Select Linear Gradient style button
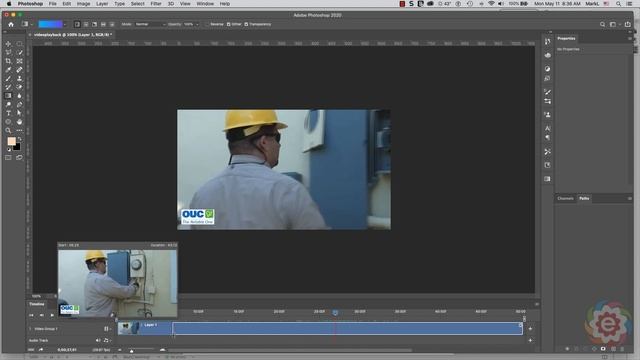The height and width of the screenshot is (360, 640). (x=77, y=24)
